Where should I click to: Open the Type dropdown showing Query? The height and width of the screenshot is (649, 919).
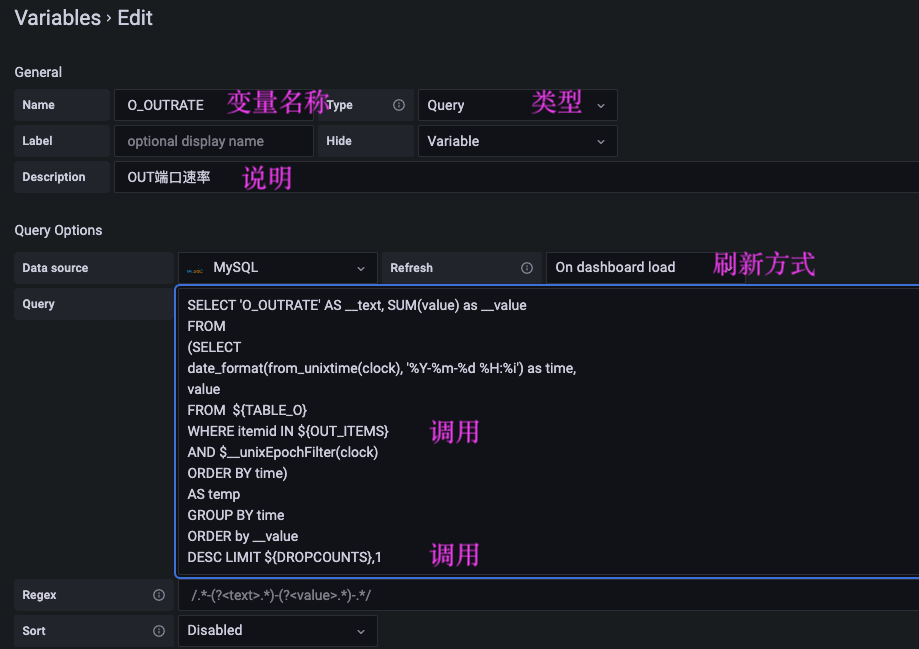(x=518, y=105)
